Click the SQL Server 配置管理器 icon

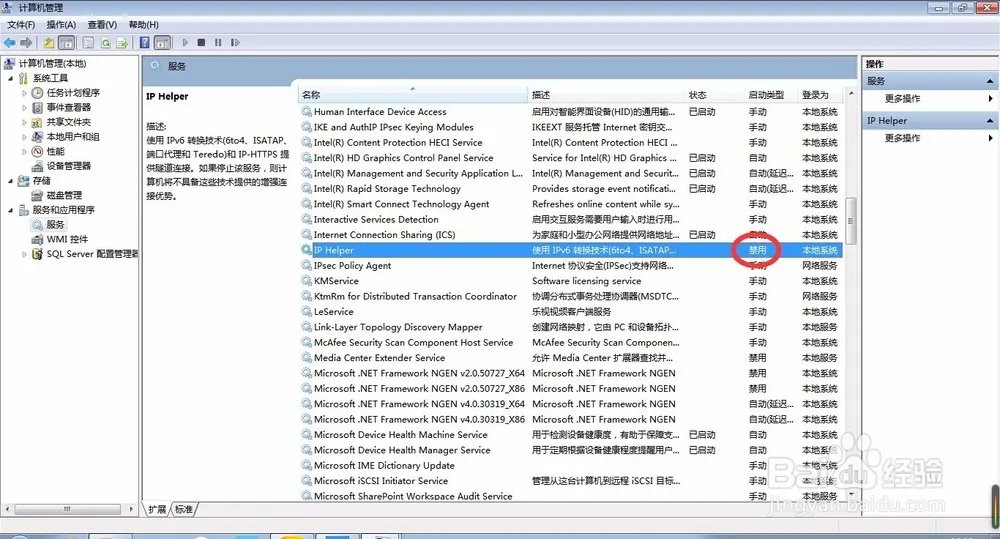point(38,254)
